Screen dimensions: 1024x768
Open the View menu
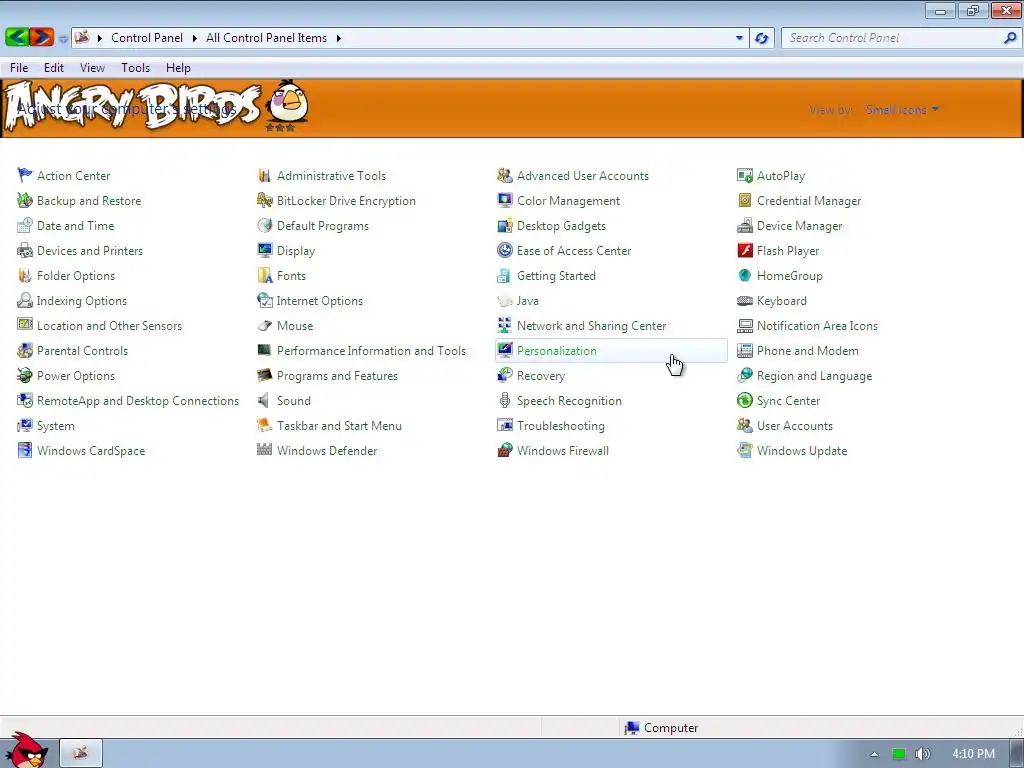coord(92,67)
